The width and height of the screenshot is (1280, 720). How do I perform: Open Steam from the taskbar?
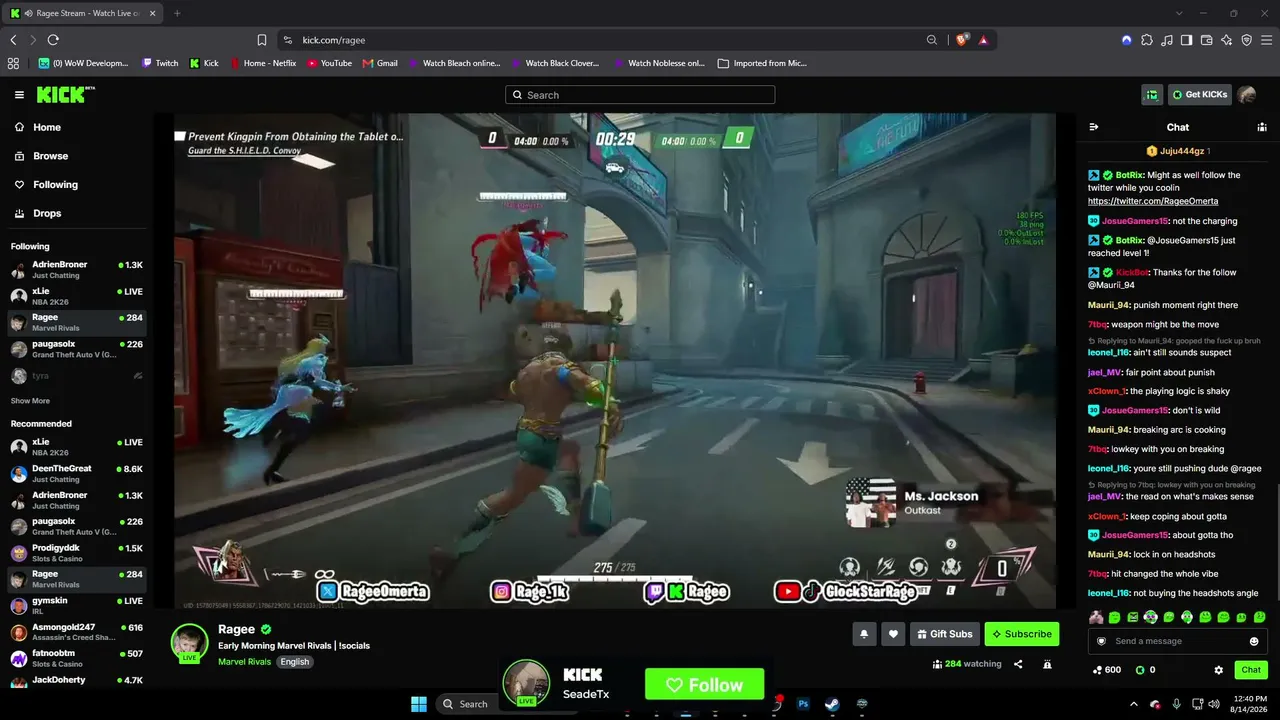coord(832,704)
